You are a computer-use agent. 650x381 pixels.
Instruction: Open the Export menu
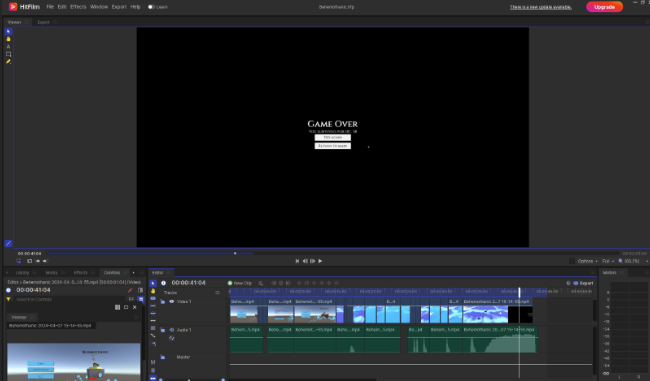pos(119,7)
